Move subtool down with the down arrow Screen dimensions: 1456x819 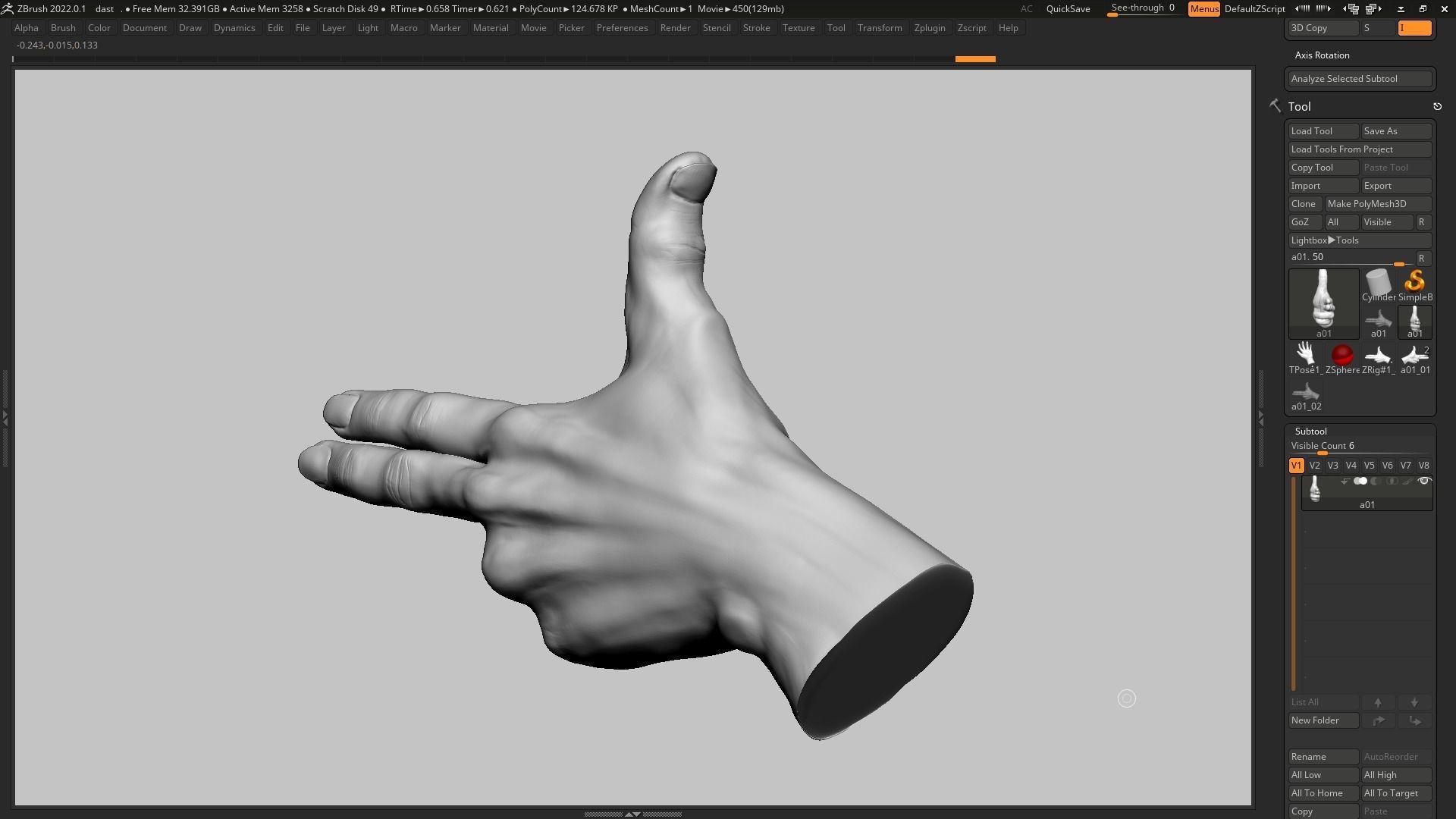(x=1414, y=702)
